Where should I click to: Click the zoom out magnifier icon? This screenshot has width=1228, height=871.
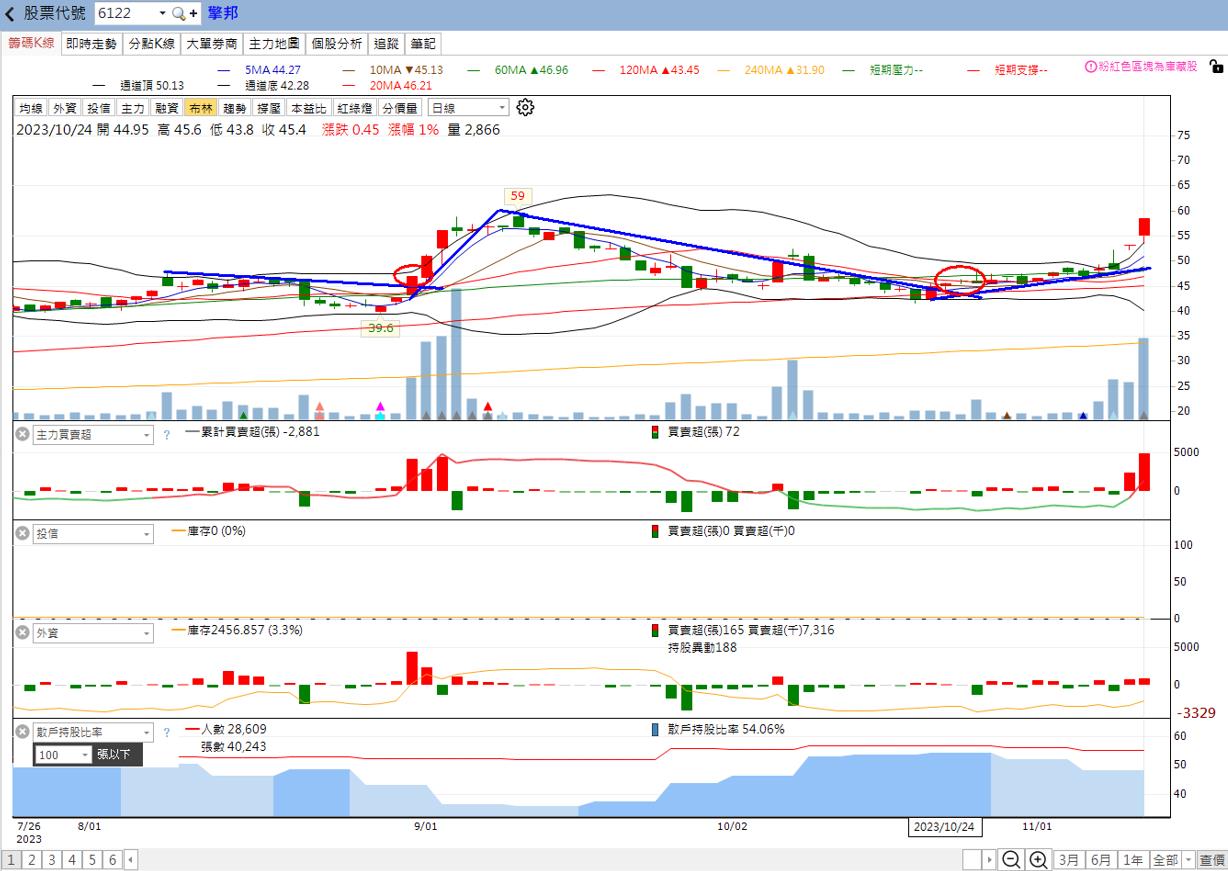tap(1011, 860)
